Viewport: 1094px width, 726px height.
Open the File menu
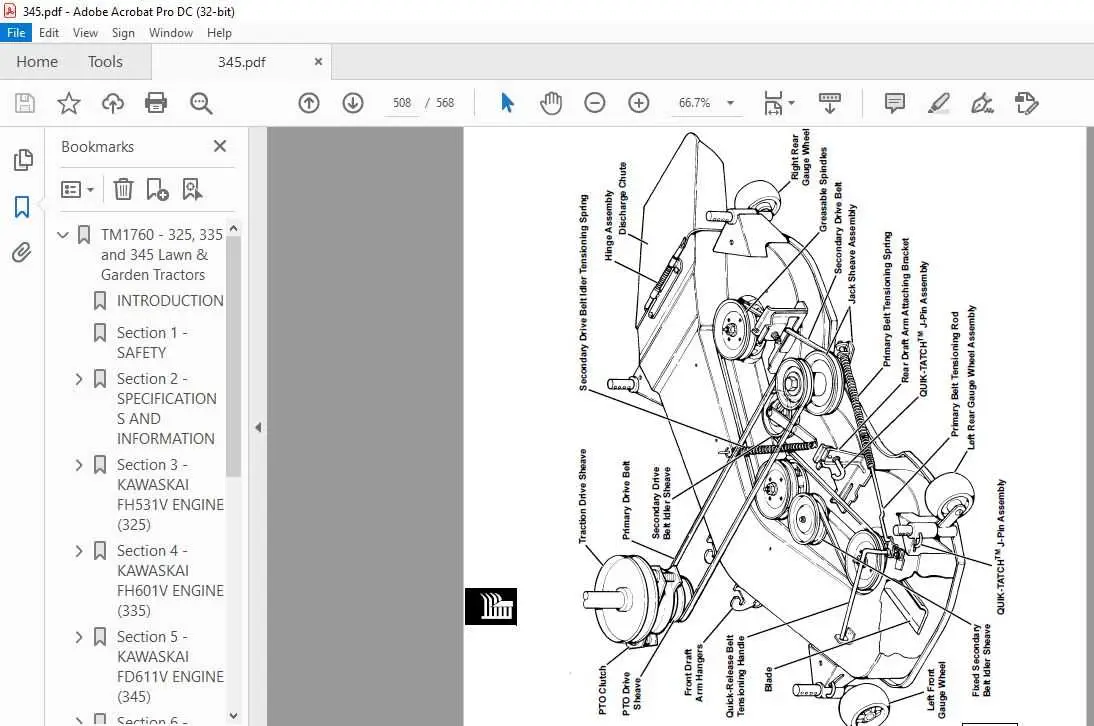pos(16,33)
